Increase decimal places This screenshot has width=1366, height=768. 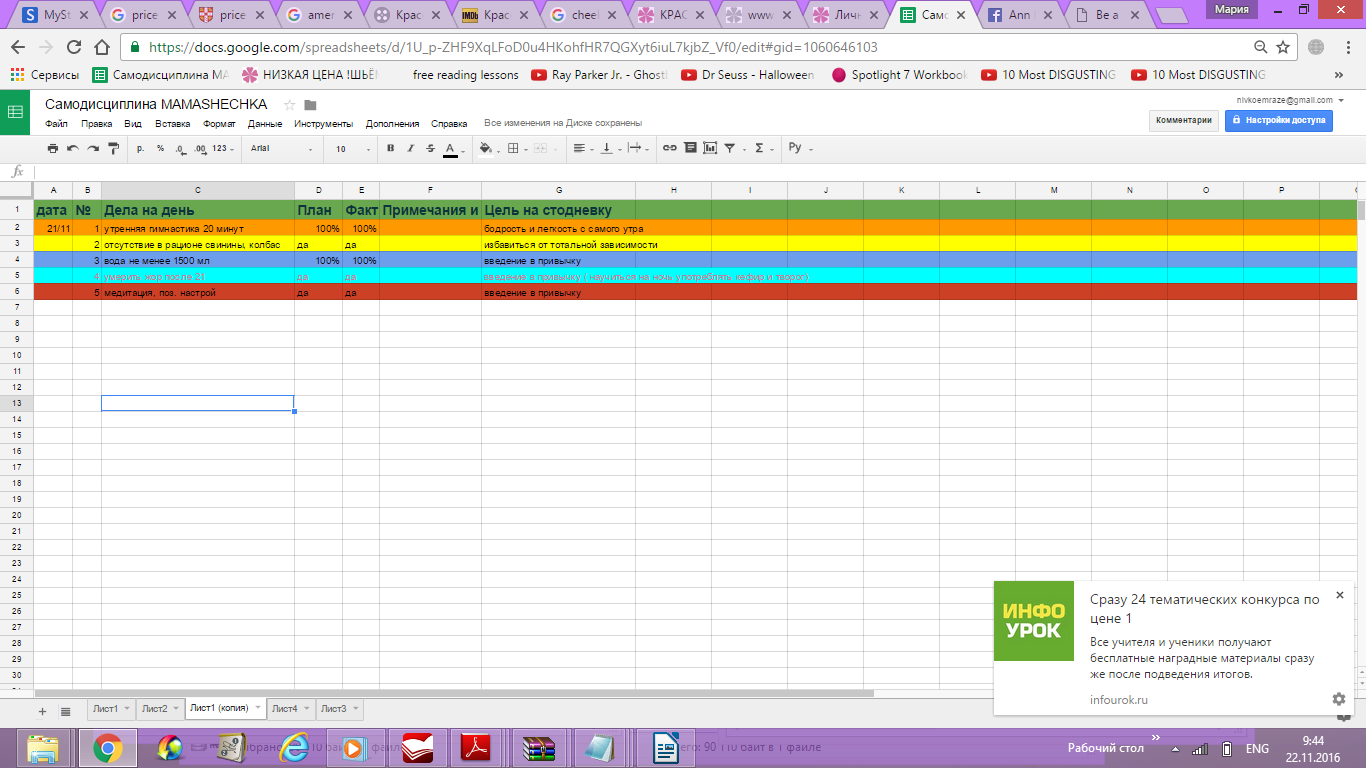coord(200,148)
